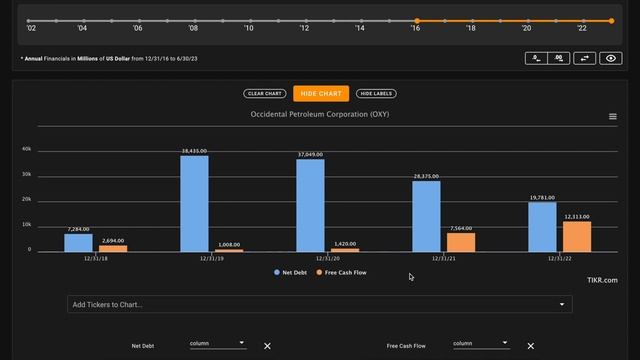The width and height of the screenshot is (640, 360).
Task: Reverse the column order with the swap arrows icon
Action: click(584, 58)
